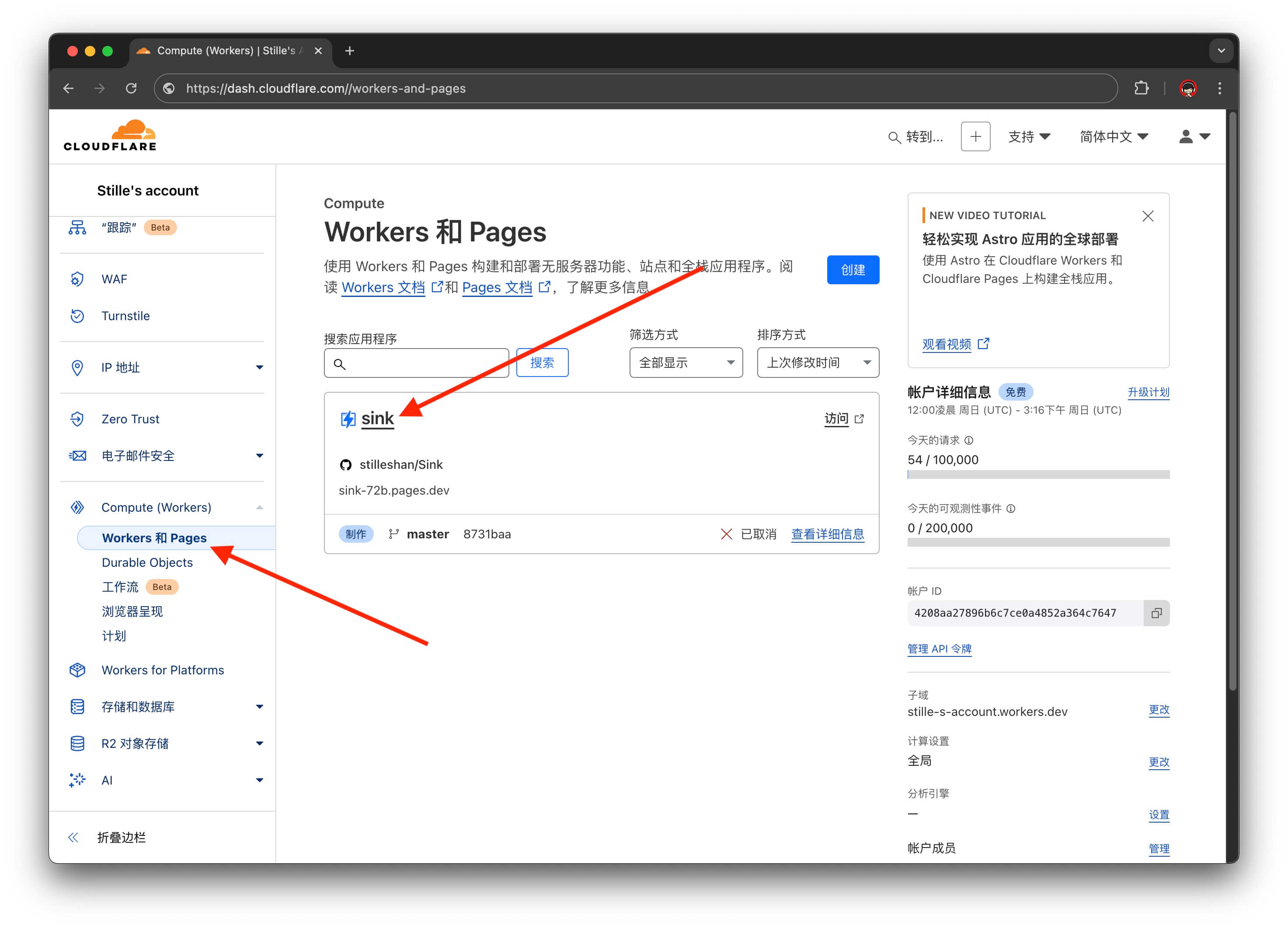Click 今天的请求 usage progress bar
This screenshot has height=928, width=1288.
coord(1038,474)
